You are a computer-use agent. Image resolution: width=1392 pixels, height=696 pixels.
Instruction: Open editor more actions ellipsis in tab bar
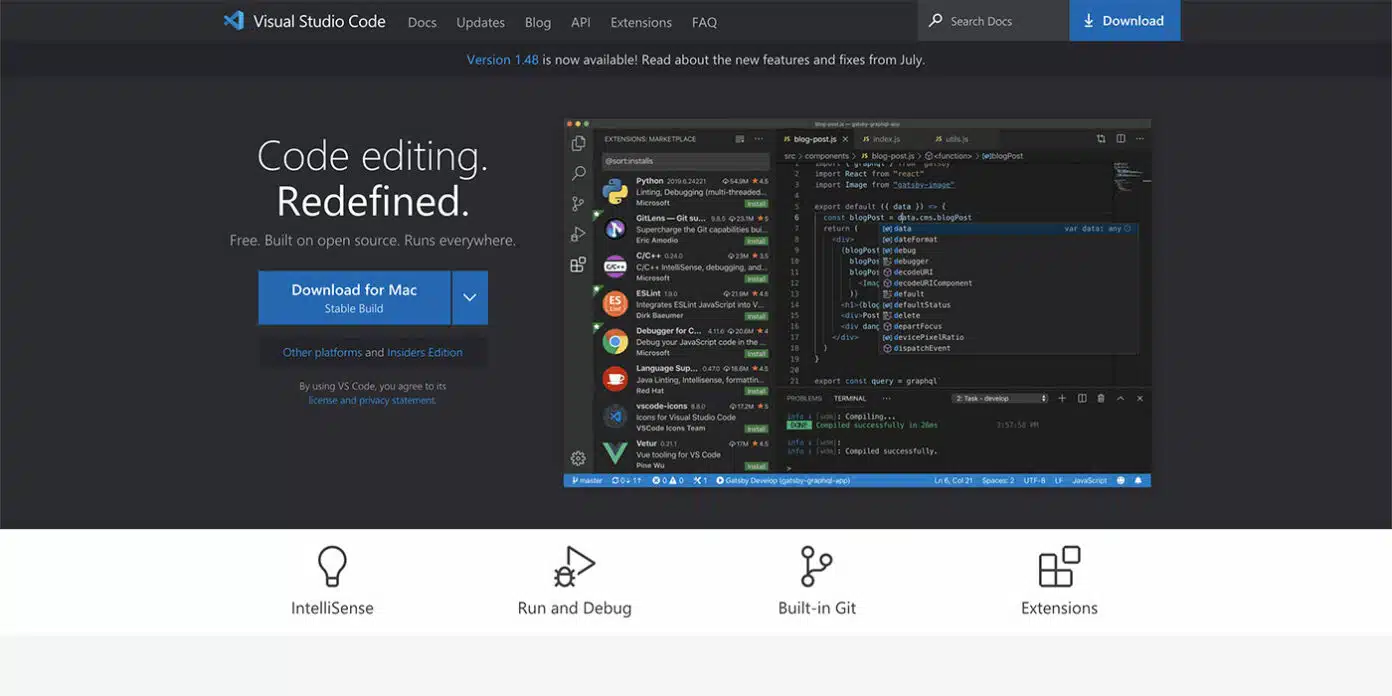(x=1140, y=139)
